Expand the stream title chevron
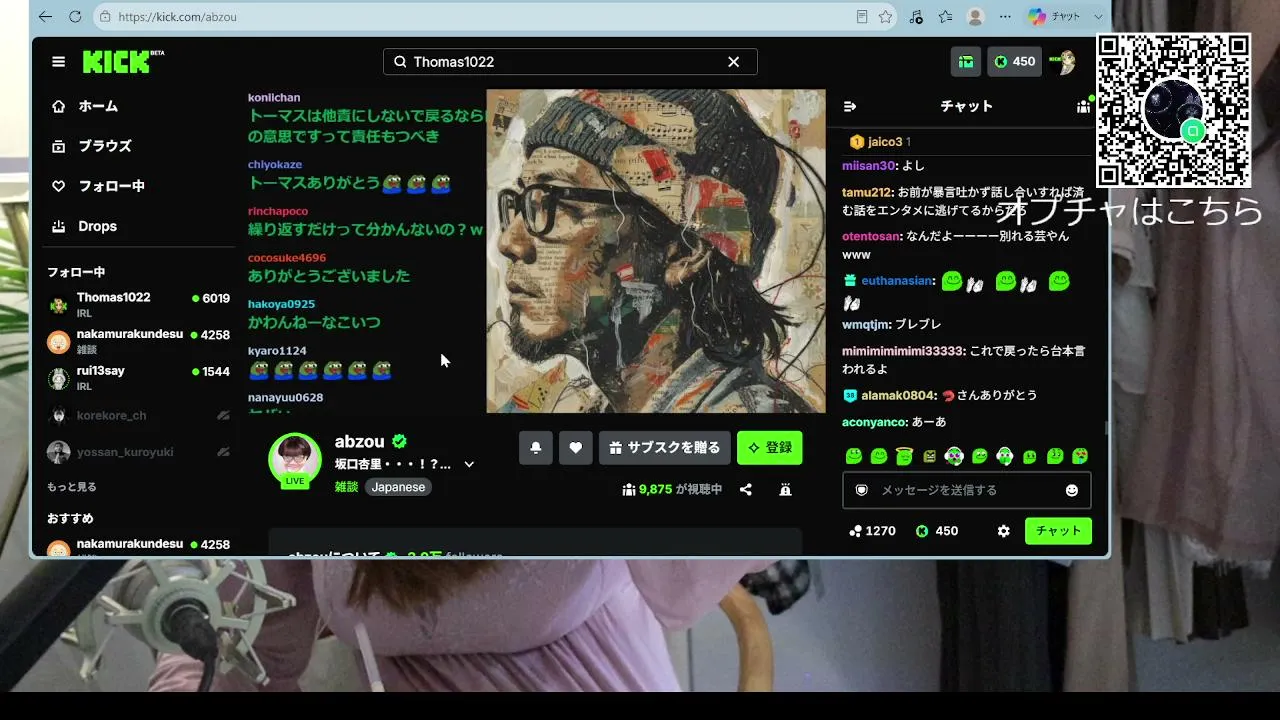Screen dimensions: 1280x720 point(469,465)
